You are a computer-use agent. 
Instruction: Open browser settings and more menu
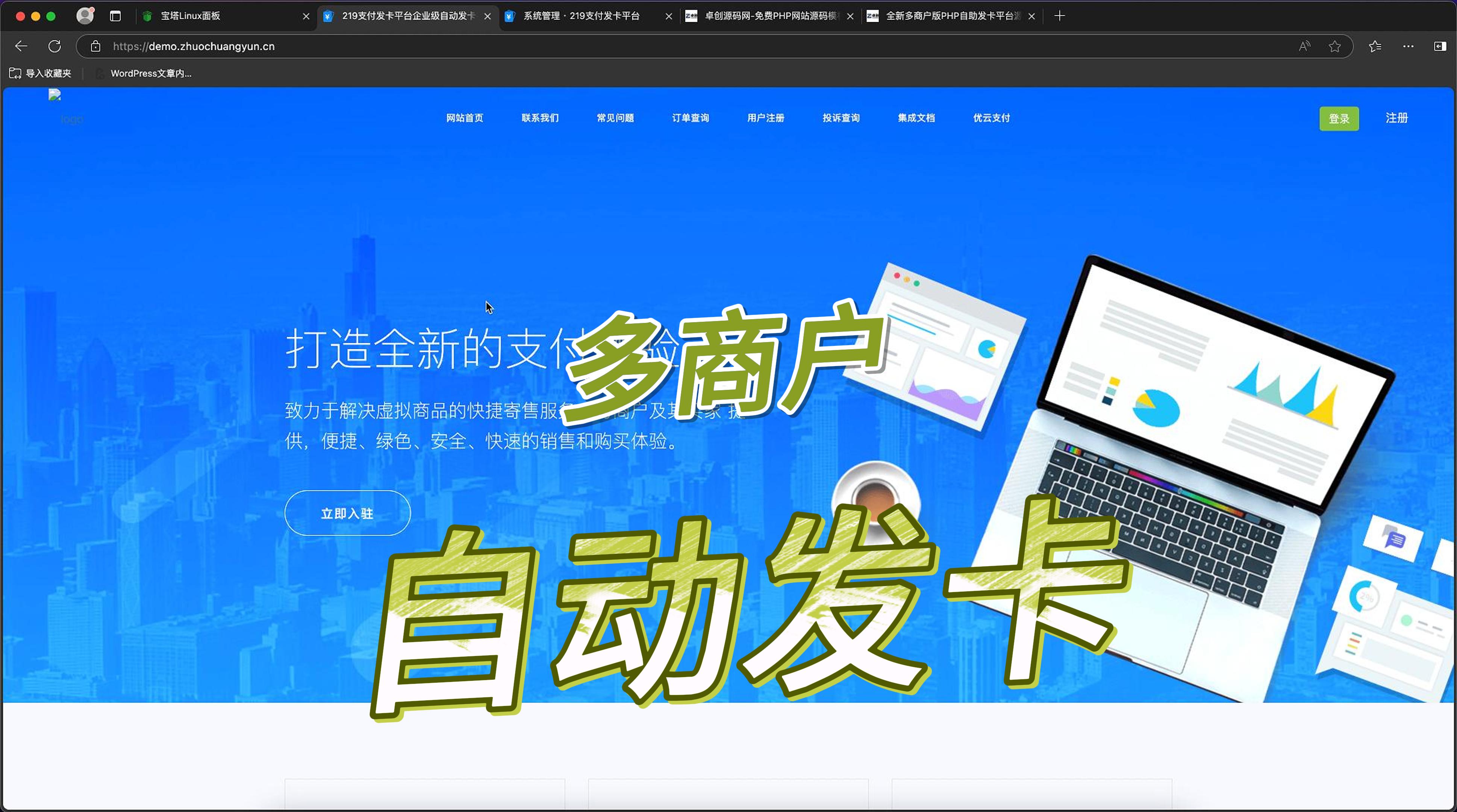1409,46
